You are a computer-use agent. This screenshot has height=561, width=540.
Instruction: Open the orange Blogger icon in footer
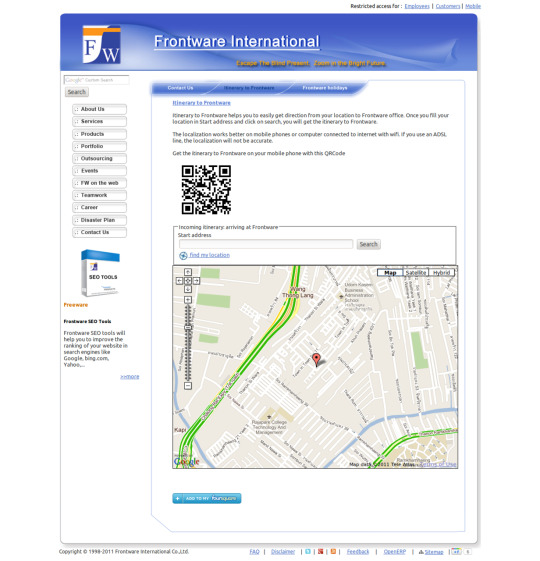click(333, 552)
